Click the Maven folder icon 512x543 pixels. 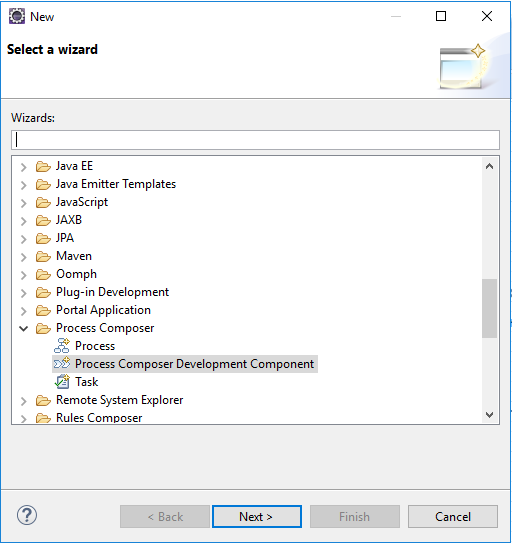click(x=43, y=256)
